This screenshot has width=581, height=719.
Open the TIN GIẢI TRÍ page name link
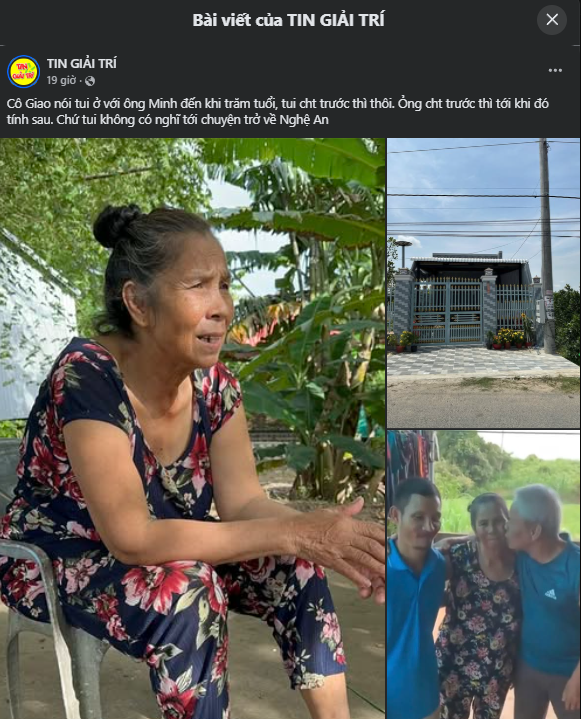click(82, 63)
